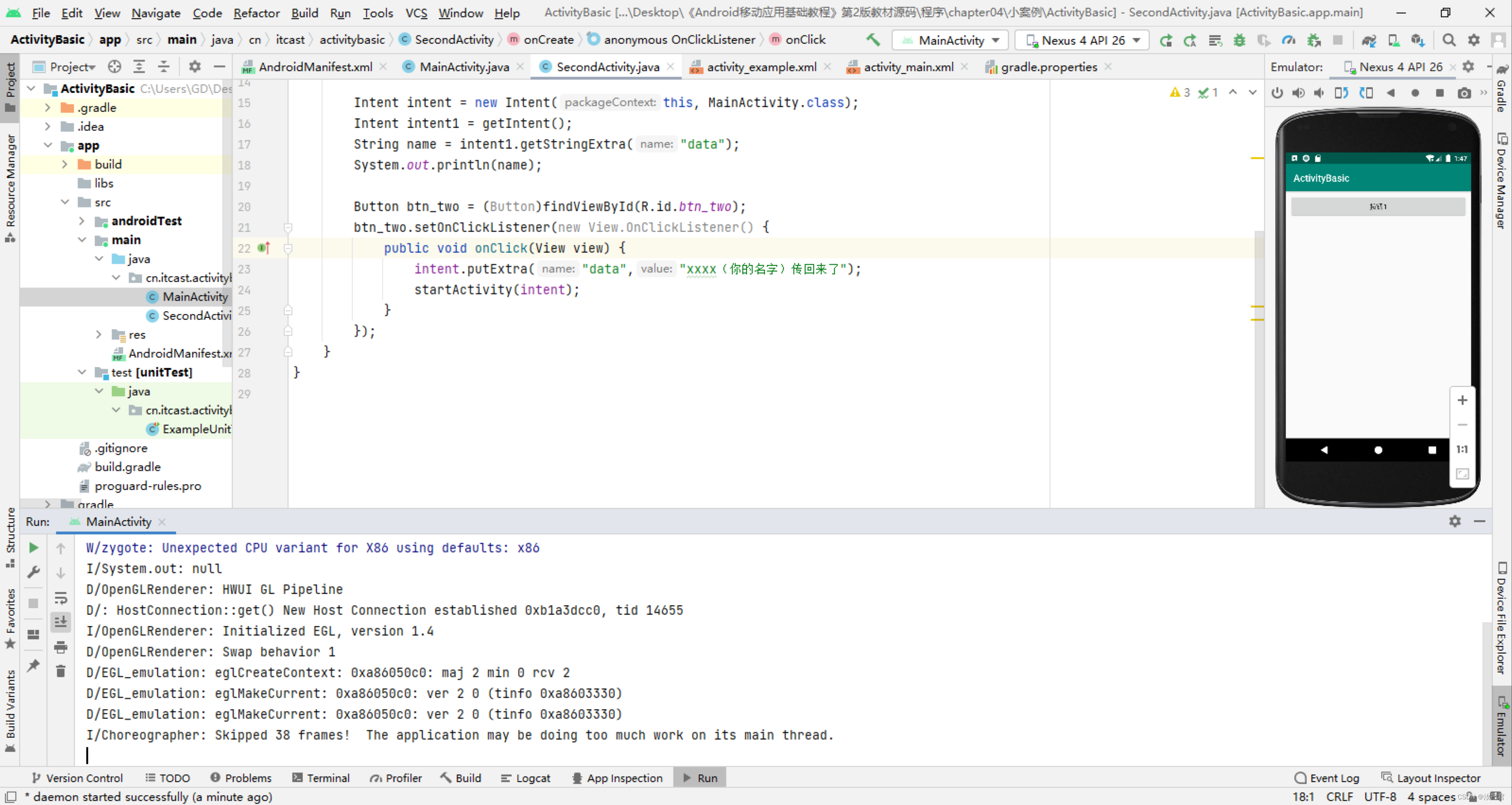
Task: Open Search Everywhere magnifier icon
Action: pos(1449,40)
